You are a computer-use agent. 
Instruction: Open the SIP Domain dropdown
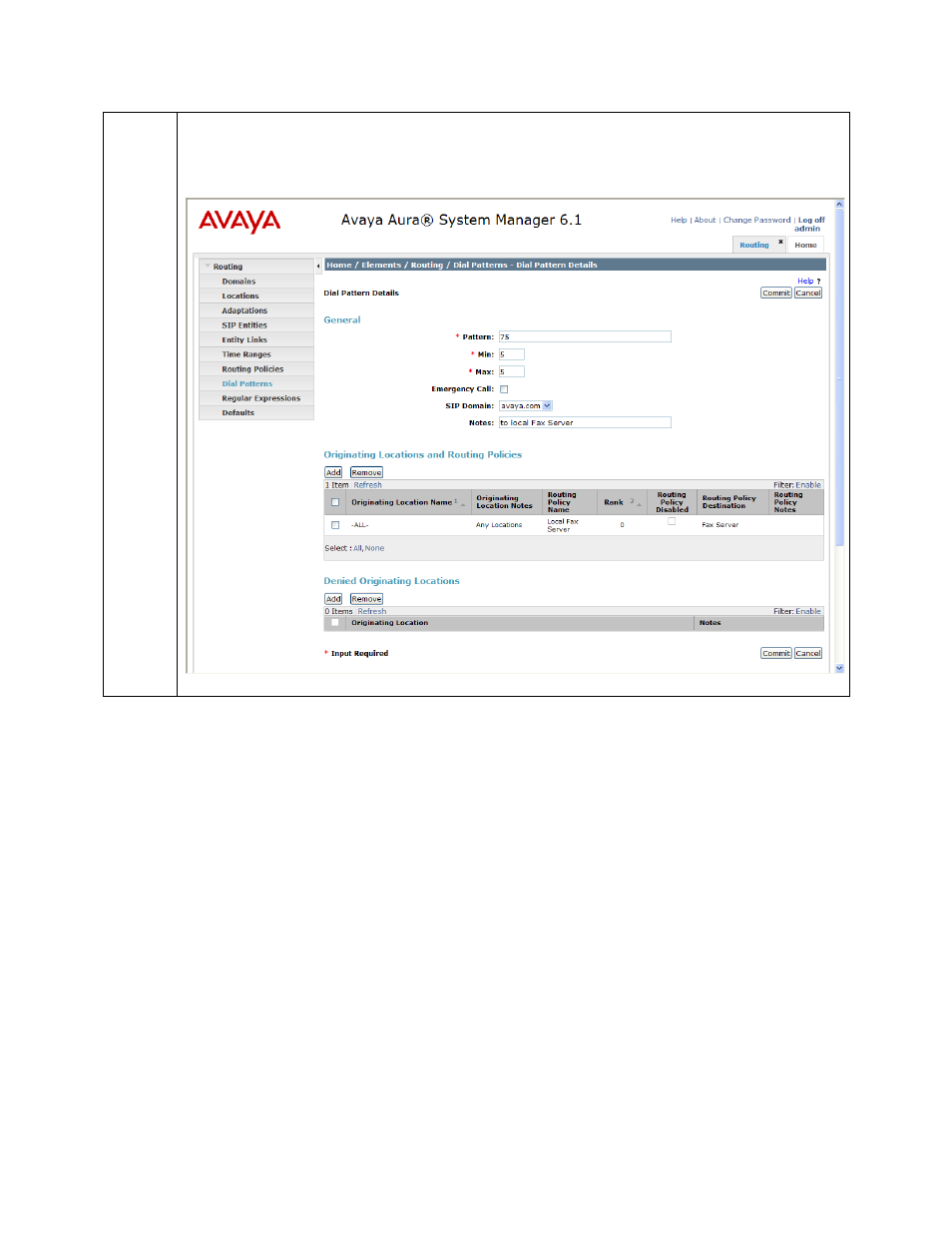tap(547, 406)
